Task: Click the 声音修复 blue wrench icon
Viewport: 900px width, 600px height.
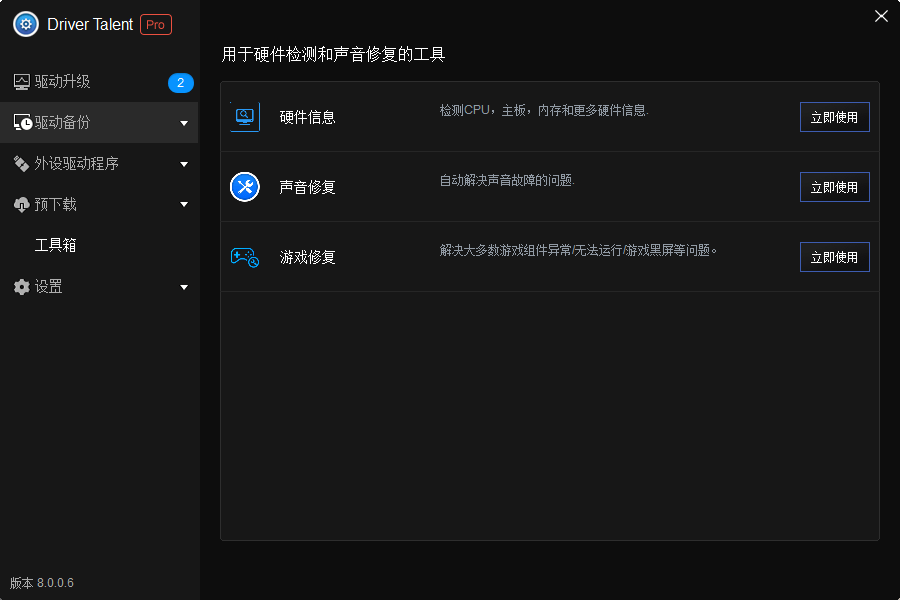Action: pyautogui.click(x=245, y=187)
